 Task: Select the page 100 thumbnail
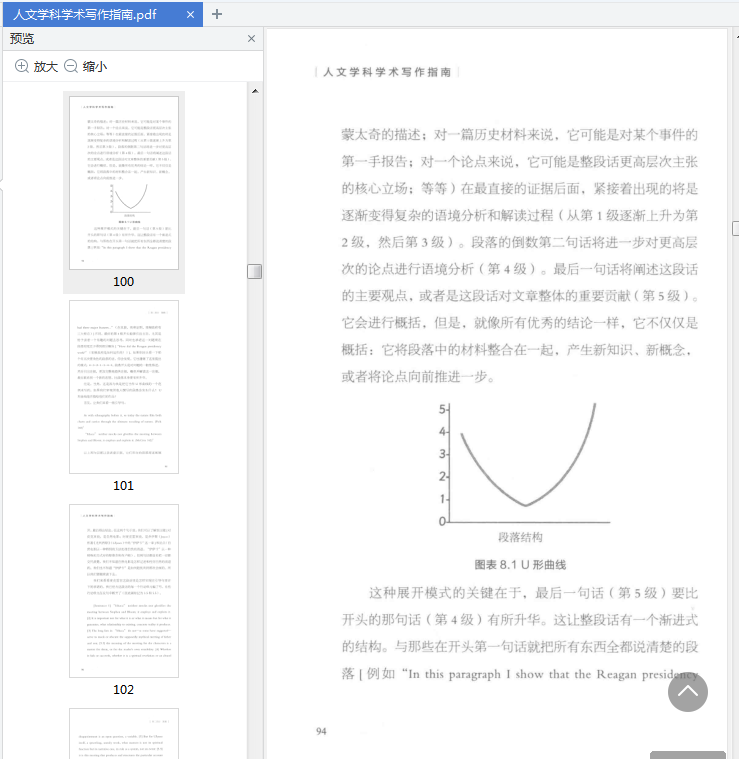(x=124, y=183)
